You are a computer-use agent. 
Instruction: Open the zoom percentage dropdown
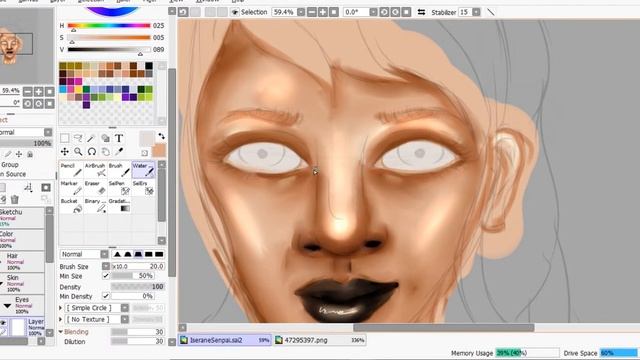pyautogui.click(x=301, y=12)
